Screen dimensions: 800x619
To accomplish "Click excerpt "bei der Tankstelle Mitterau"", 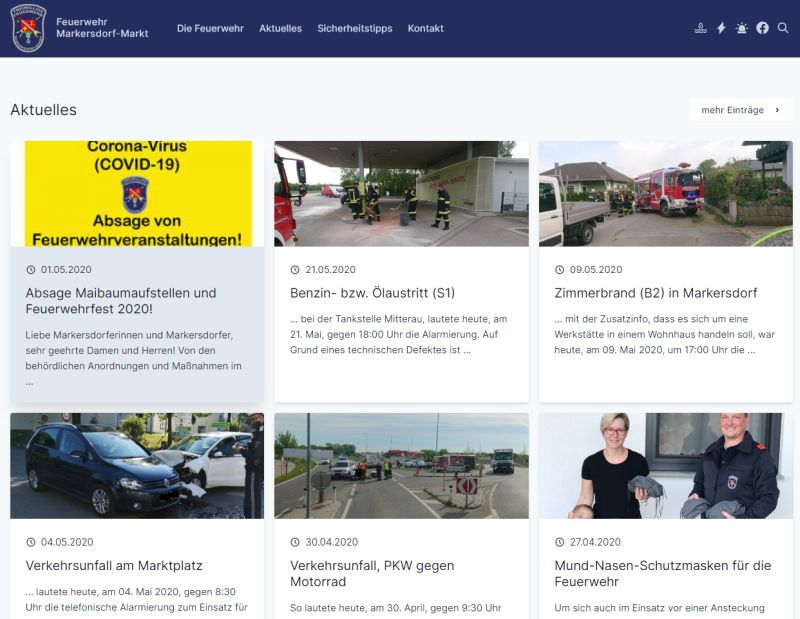I will tap(398, 334).
